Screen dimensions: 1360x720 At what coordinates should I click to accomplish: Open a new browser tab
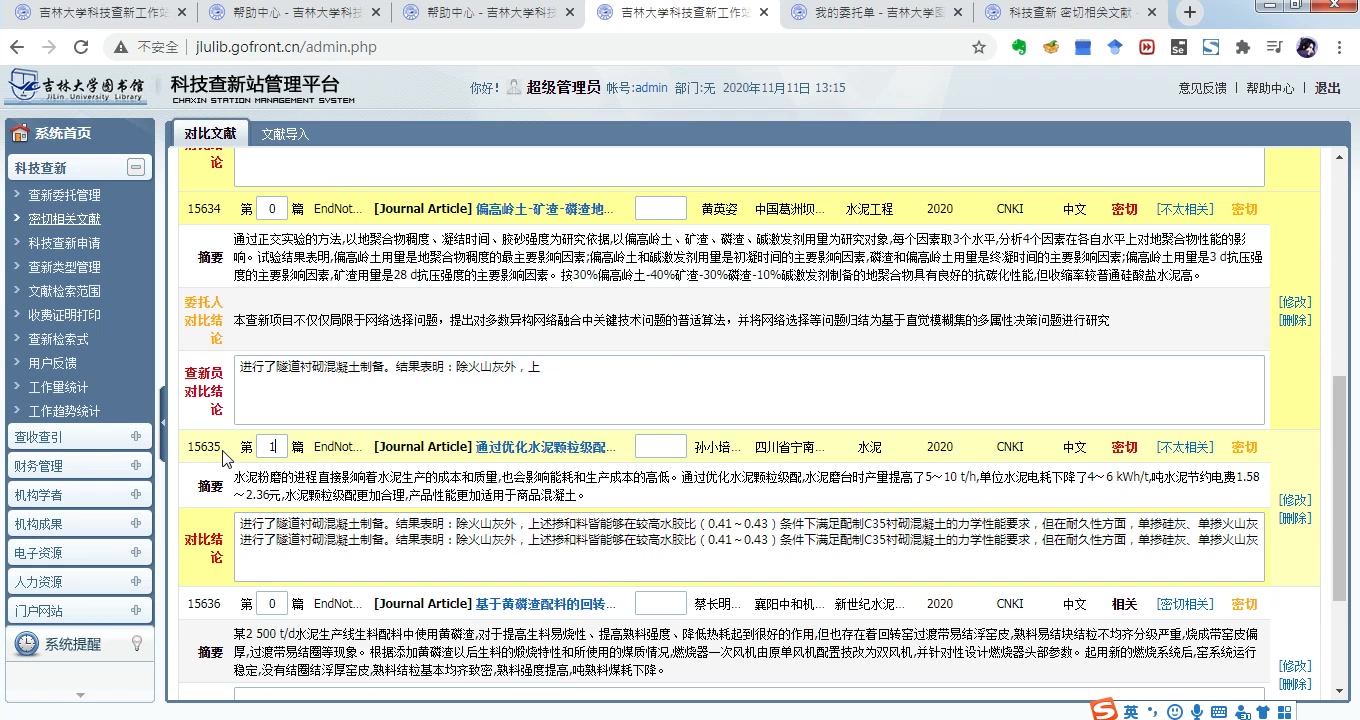click(1190, 12)
